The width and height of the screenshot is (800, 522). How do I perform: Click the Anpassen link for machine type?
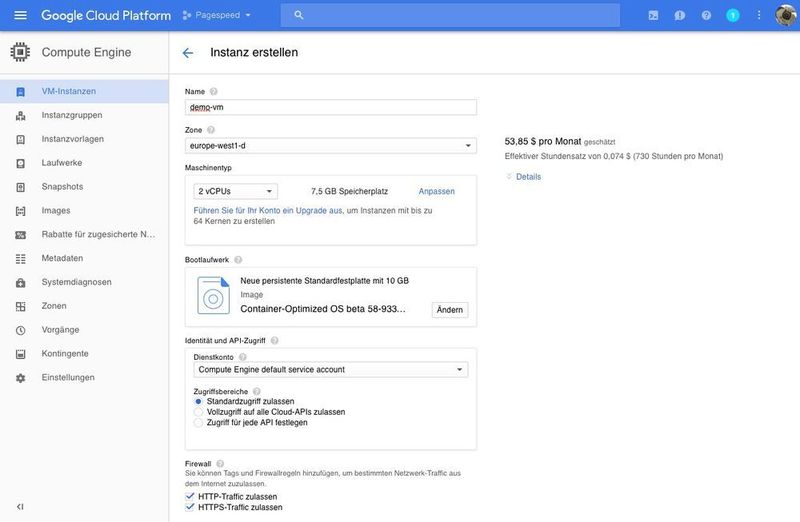[x=437, y=191]
